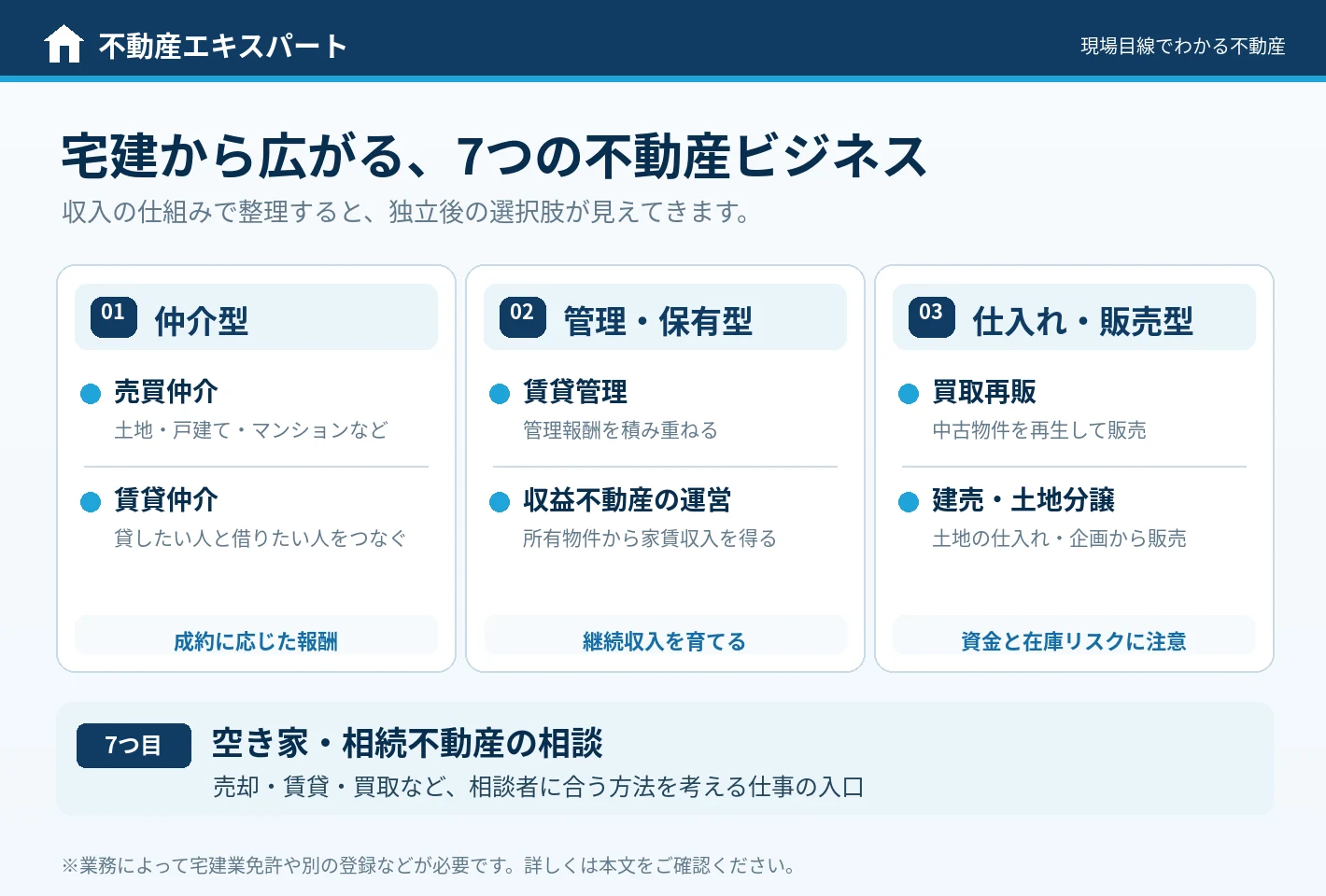Click the 01 number badge

point(114,316)
